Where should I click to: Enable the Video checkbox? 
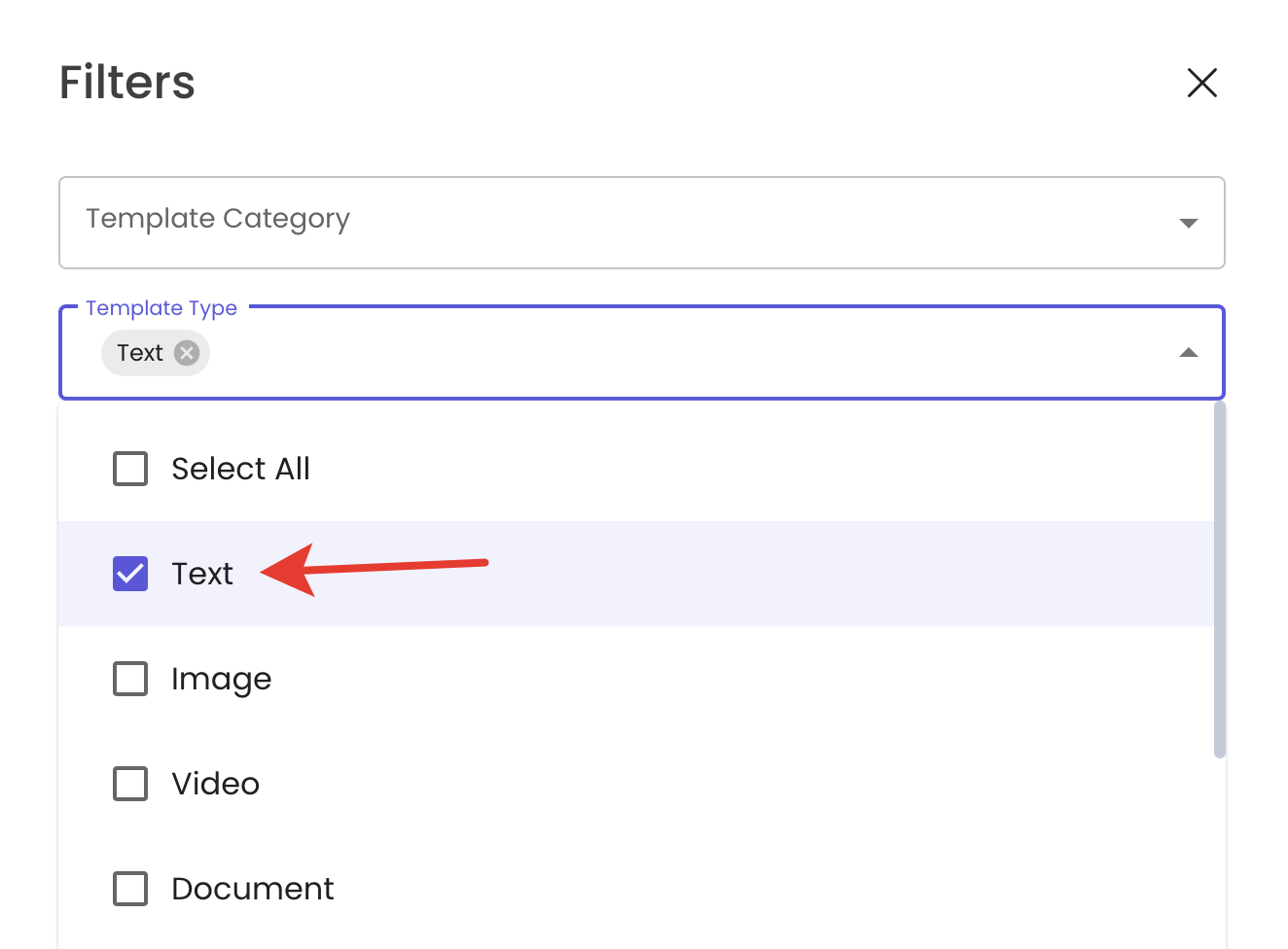point(130,784)
